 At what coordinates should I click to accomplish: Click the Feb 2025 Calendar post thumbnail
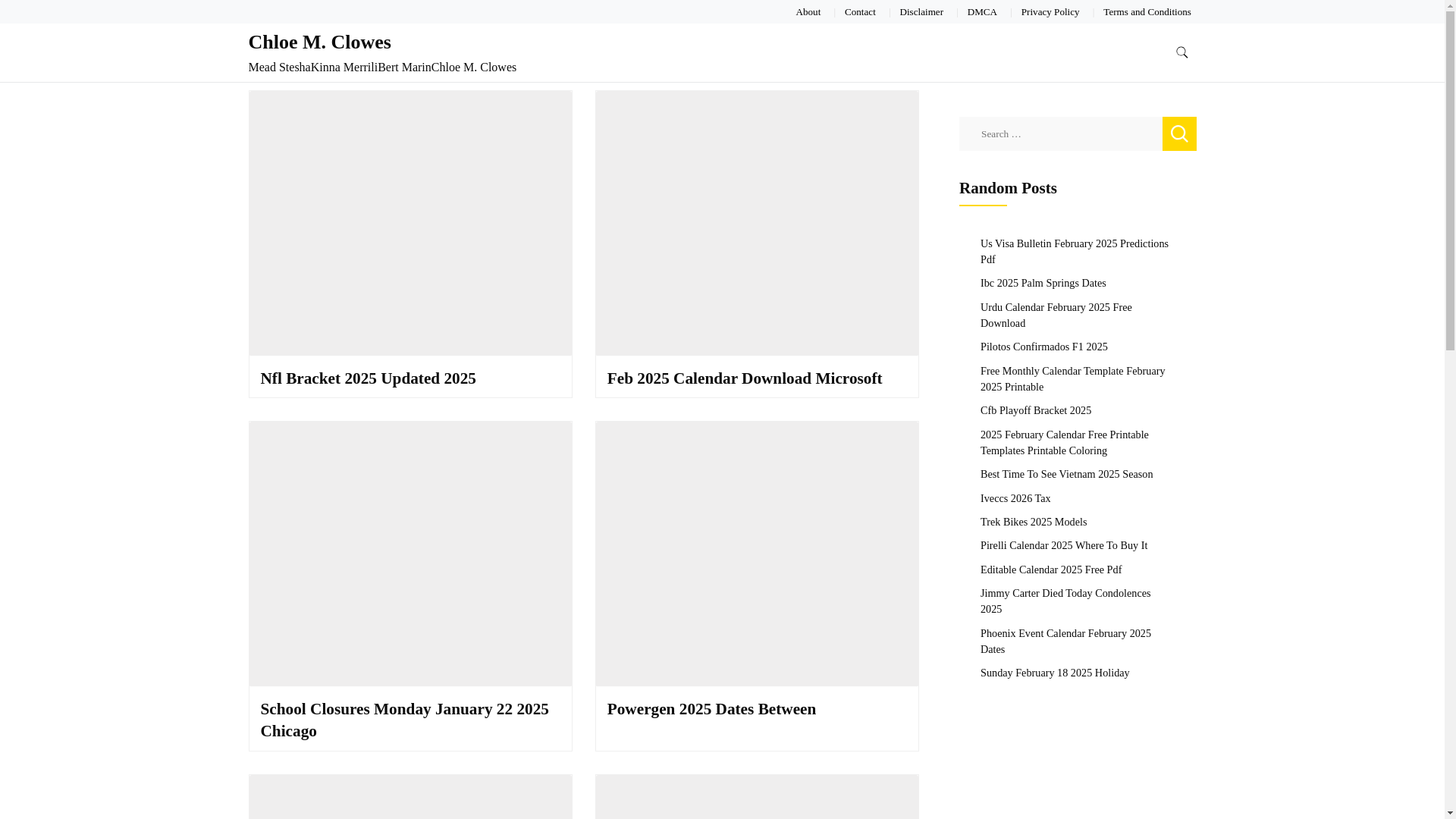tap(757, 223)
